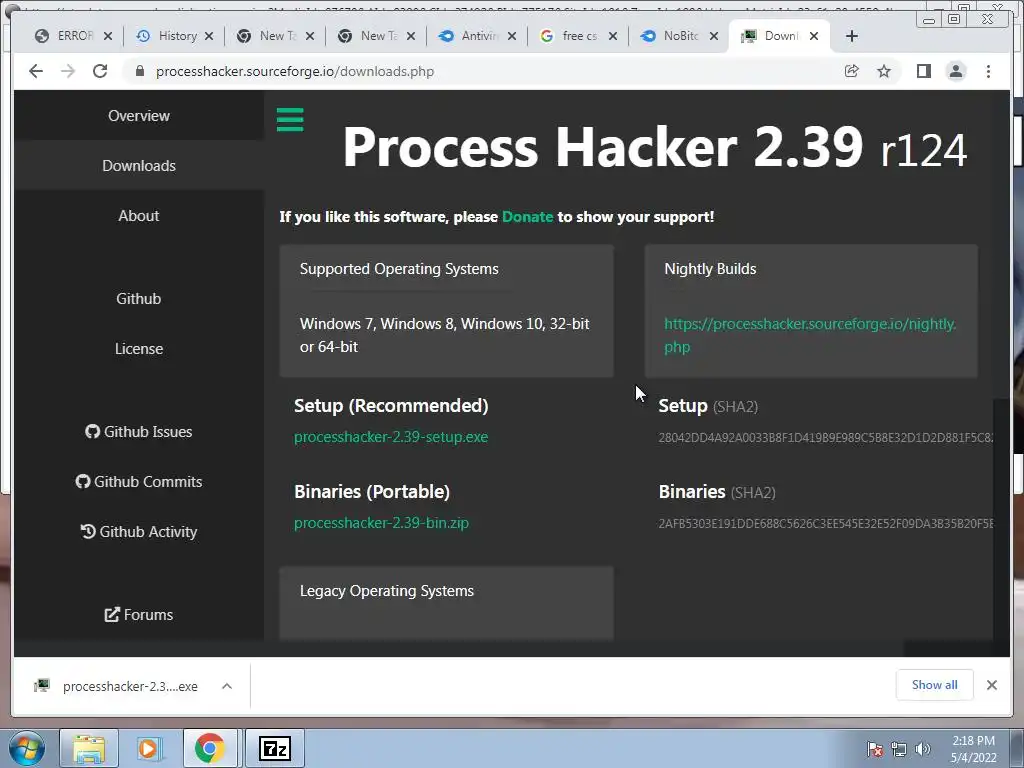This screenshot has width=1024, height=768.
Task: Open the About sidebar item
Action: tap(139, 216)
